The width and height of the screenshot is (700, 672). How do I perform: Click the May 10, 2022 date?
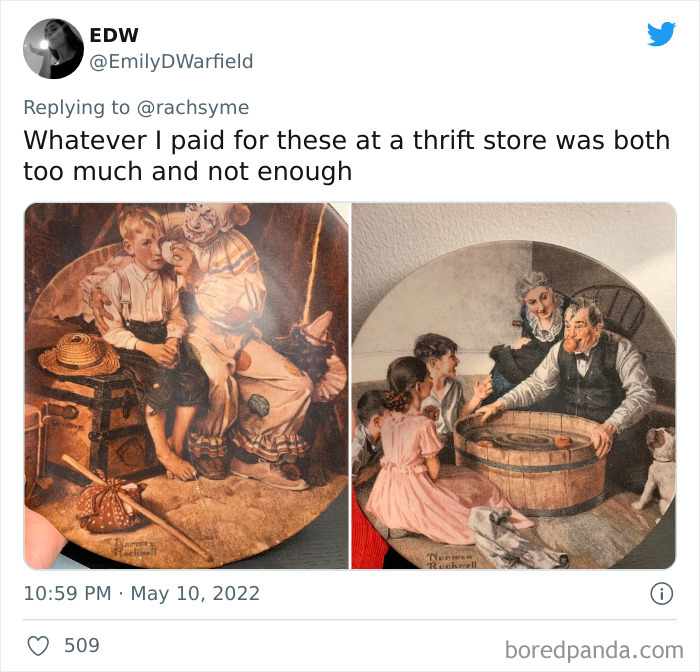195,593
